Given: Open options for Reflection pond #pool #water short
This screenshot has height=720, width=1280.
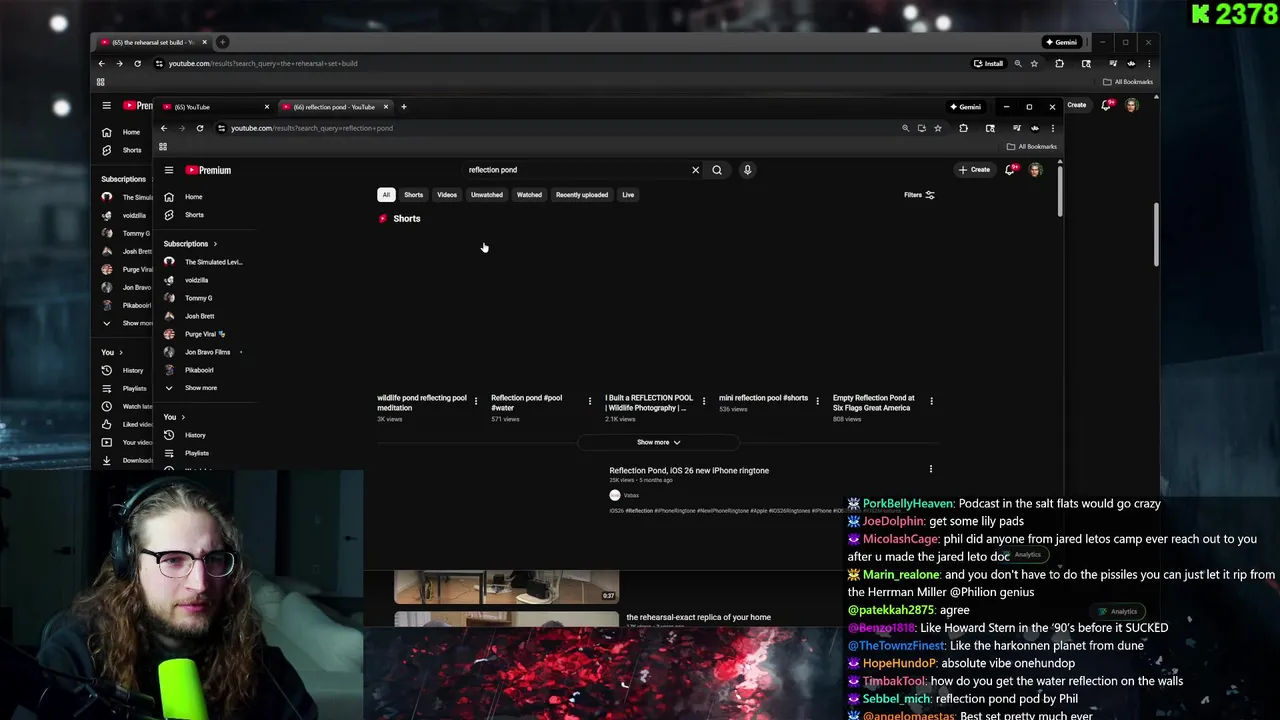Looking at the screenshot, I should coord(590,401).
